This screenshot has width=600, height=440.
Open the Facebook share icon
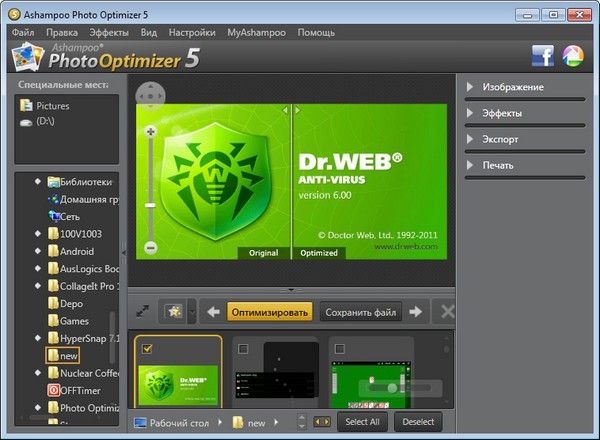coord(543,56)
